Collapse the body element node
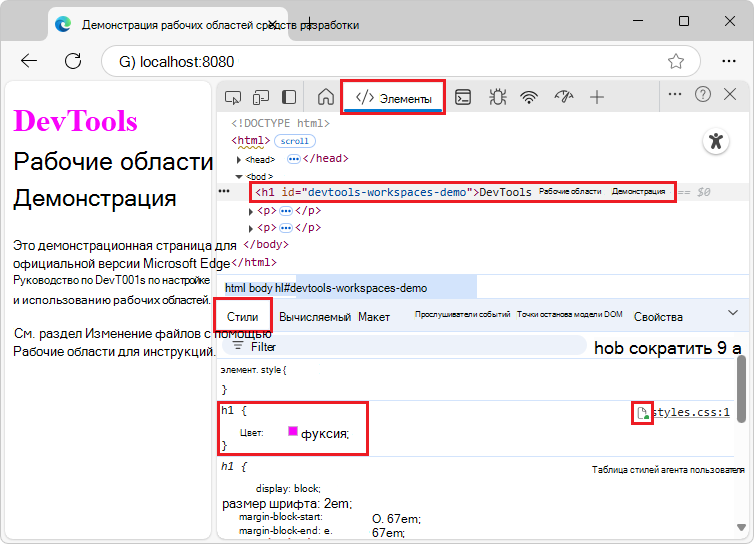Image resolution: width=754 pixels, height=544 pixels. (239, 177)
